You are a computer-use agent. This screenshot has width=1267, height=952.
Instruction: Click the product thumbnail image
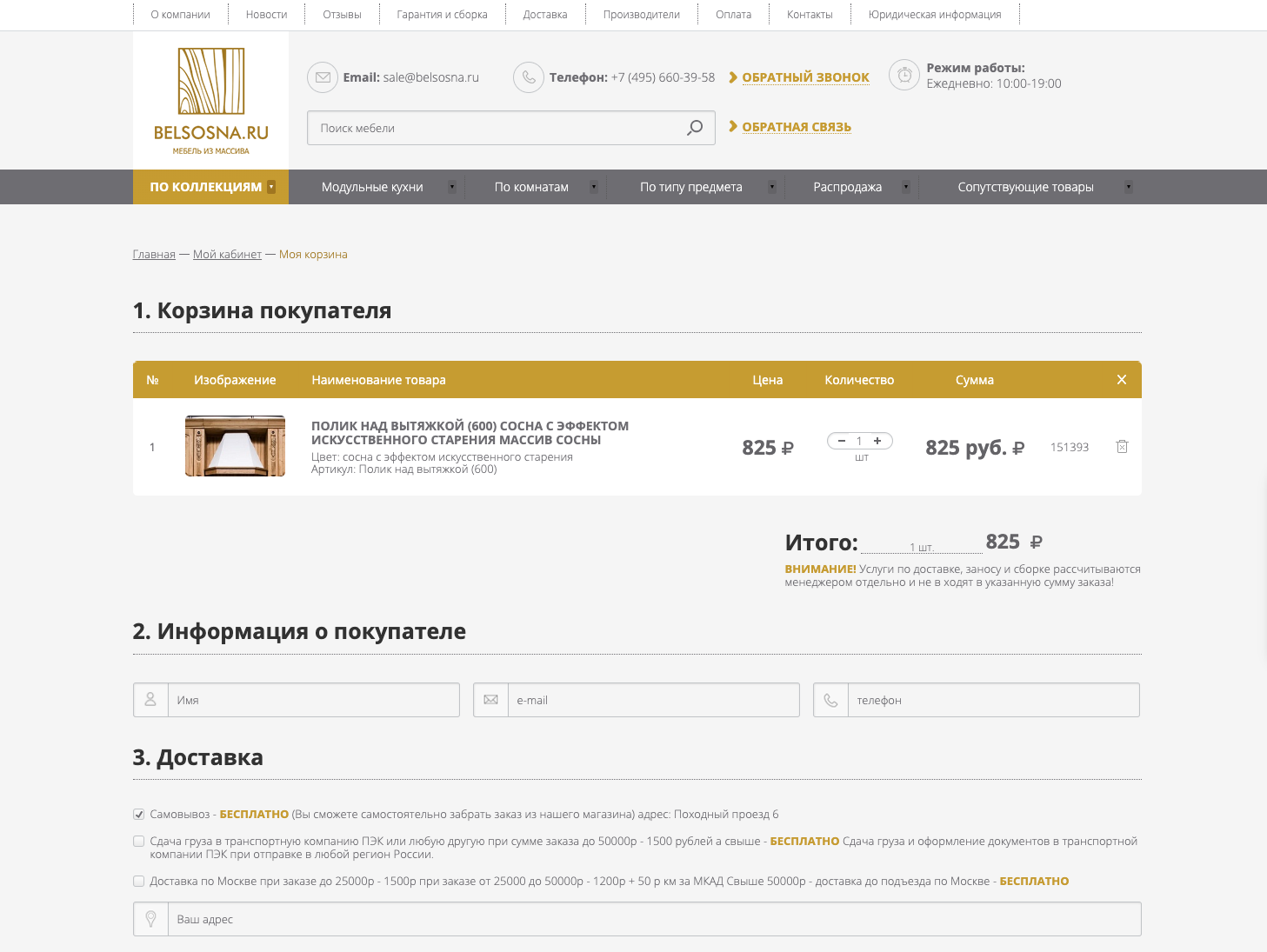pos(235,446)
